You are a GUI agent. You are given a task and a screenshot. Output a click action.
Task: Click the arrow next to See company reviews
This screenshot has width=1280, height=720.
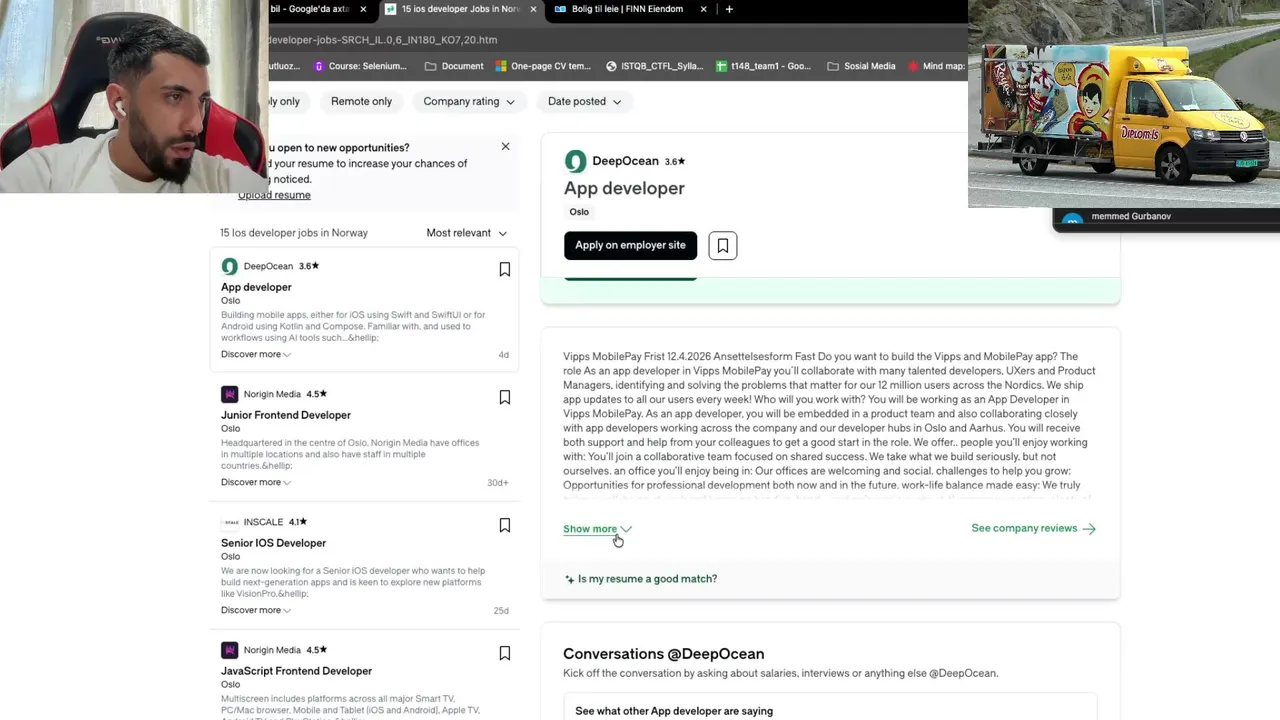point(1089,528)
